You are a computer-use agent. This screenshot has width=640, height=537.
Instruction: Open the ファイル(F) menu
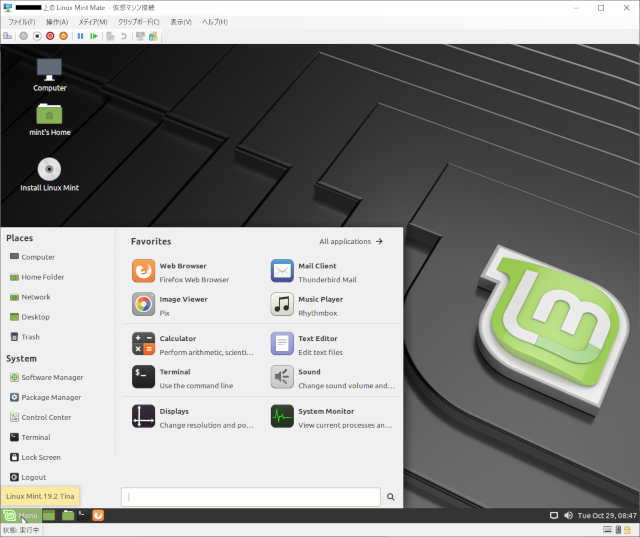(22, 22)
